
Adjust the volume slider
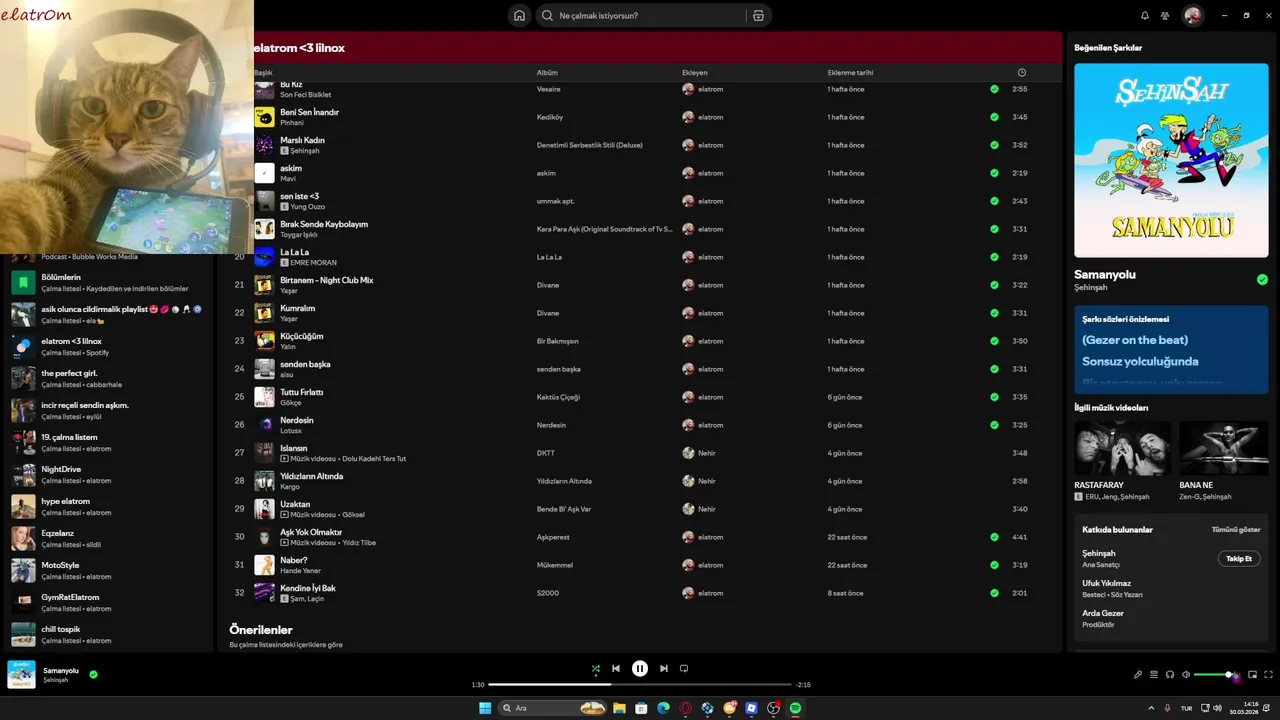(x=1214, y=675)
